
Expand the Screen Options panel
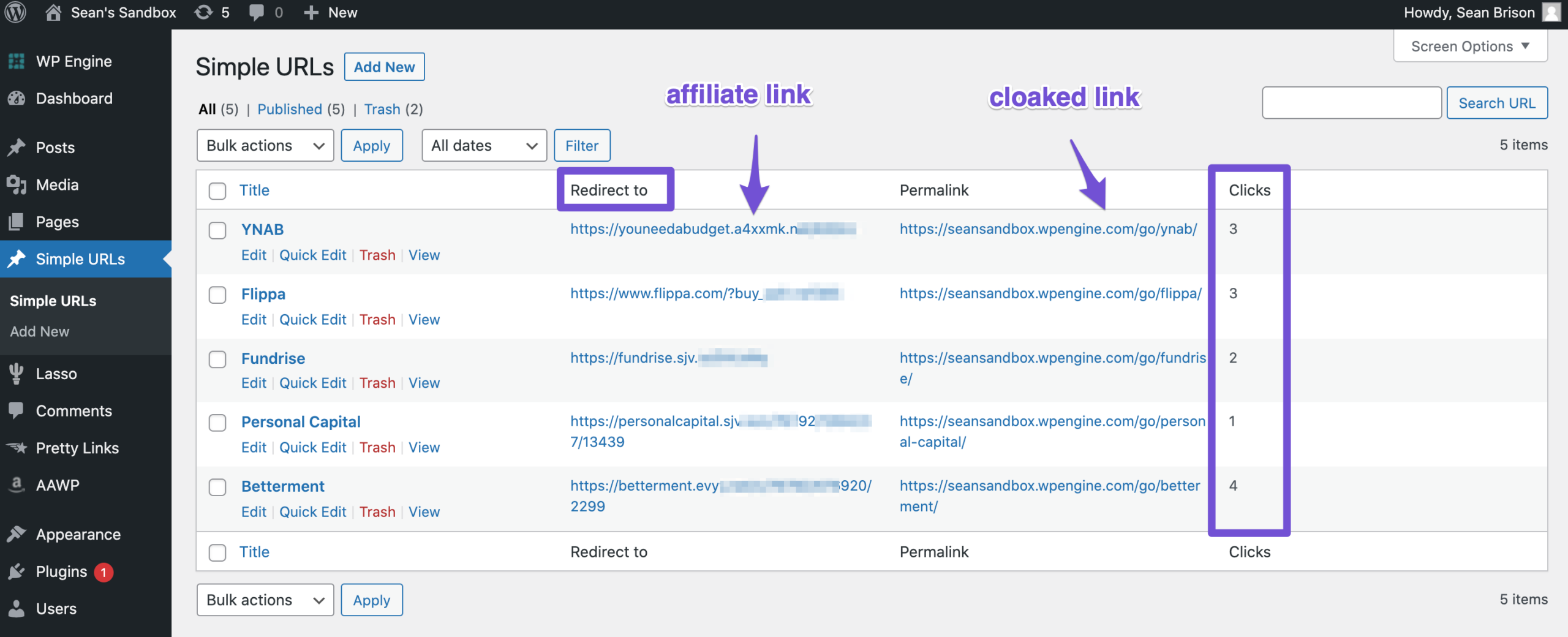1470,47
